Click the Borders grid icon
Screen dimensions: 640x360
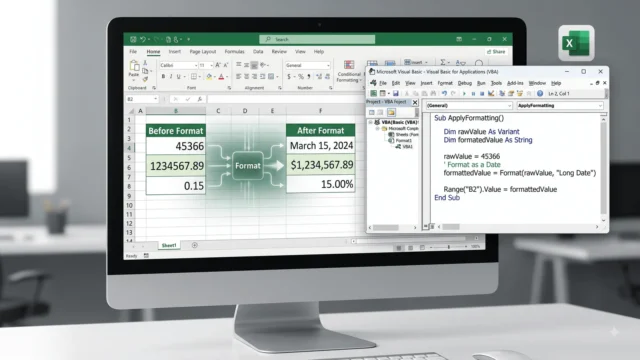tap(194, 77)
